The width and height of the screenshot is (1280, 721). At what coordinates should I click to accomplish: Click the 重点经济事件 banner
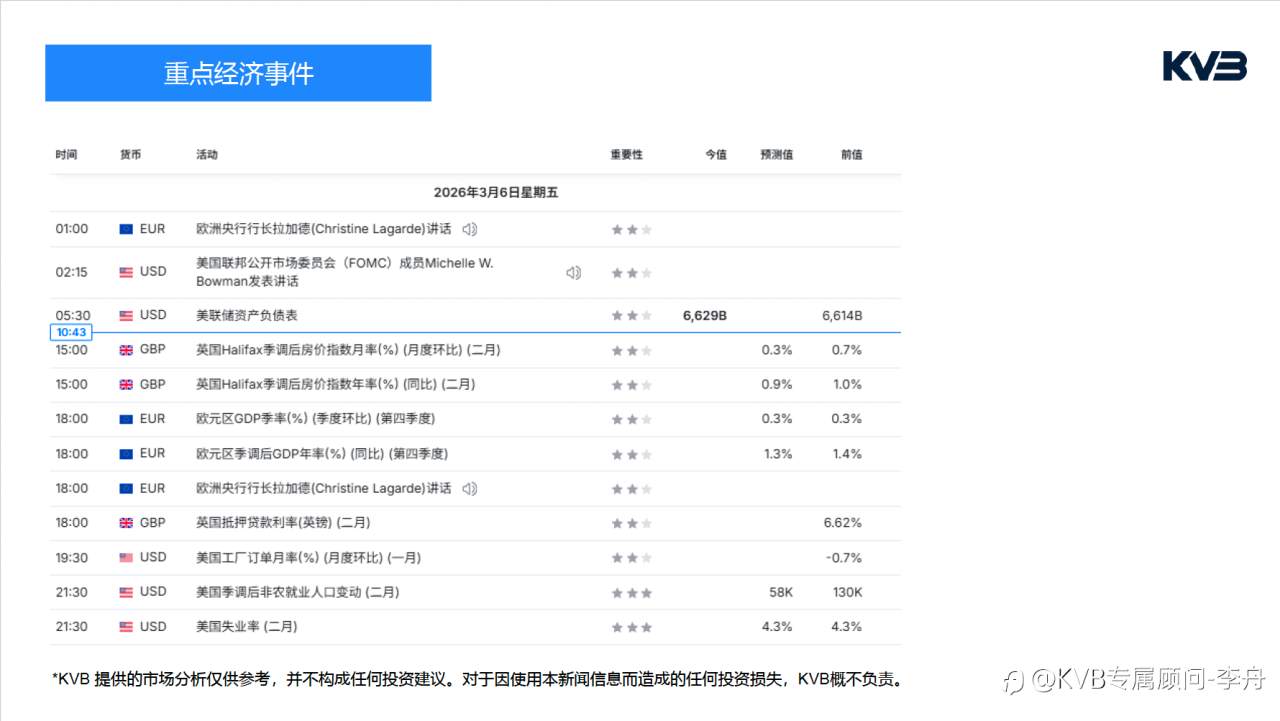coord(237,73)
